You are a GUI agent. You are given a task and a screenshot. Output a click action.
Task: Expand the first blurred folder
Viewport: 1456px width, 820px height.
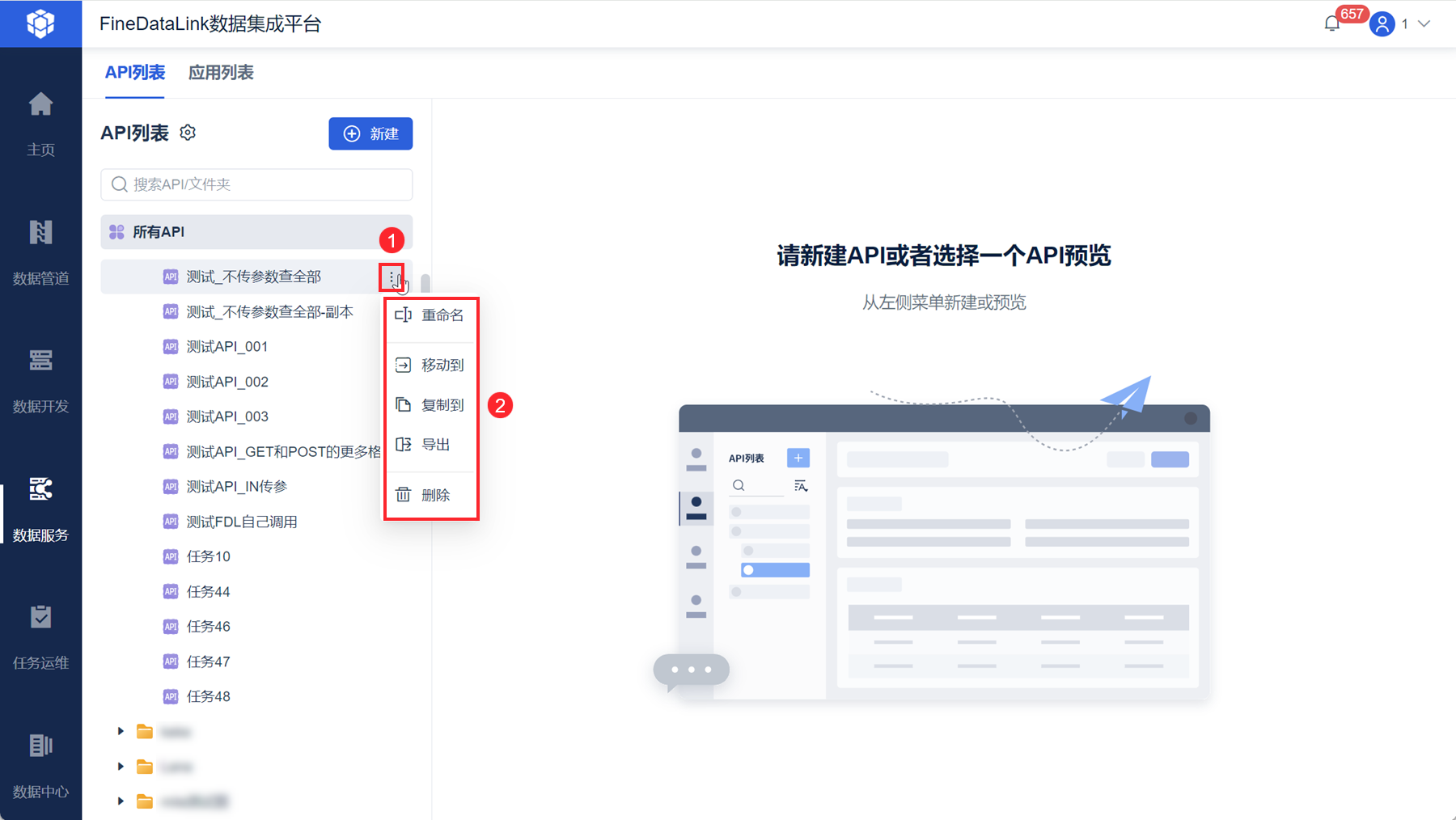coord(121,731)
